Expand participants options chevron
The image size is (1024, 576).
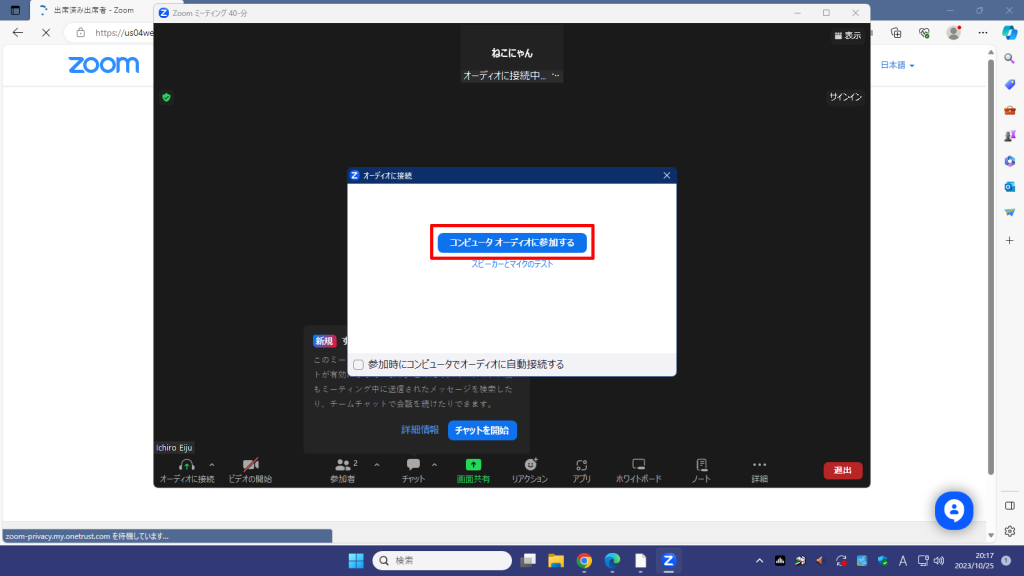pos(377,465)
